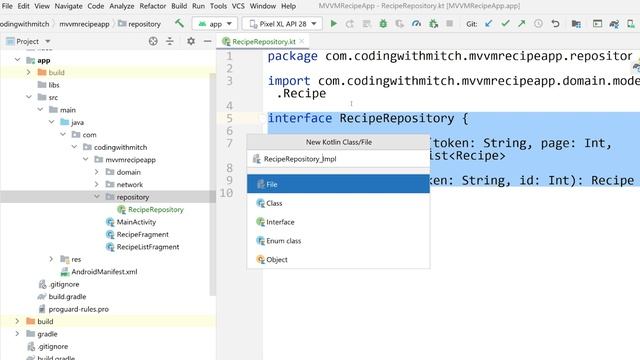Select RecipeListFragment in project tree
This screenshot has height=360, width=640.
[147, 247]
